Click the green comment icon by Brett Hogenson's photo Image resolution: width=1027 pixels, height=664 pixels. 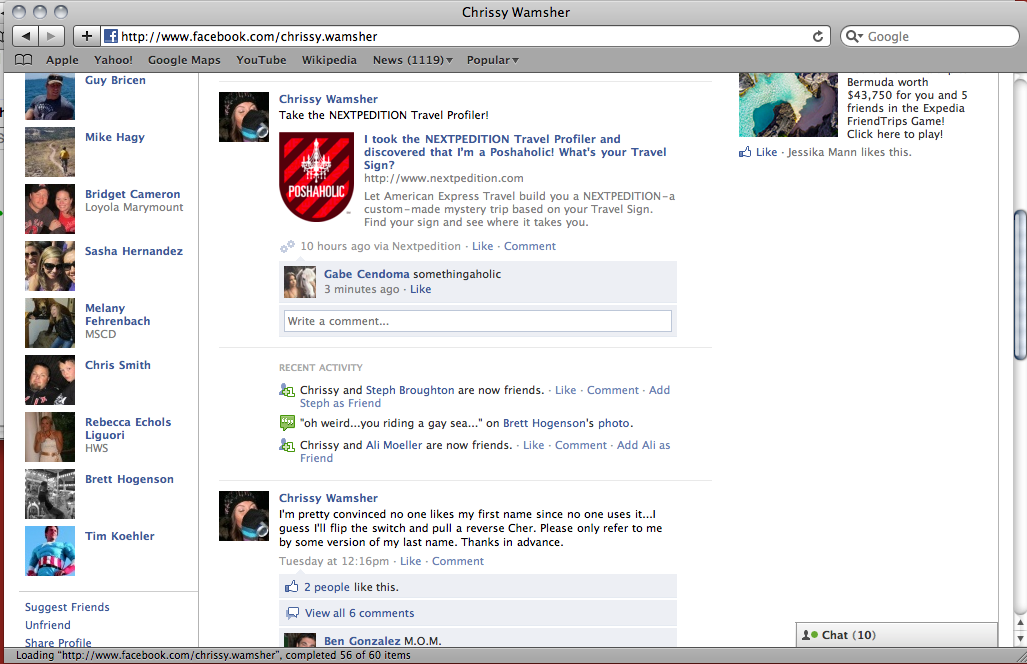(287, 422)
